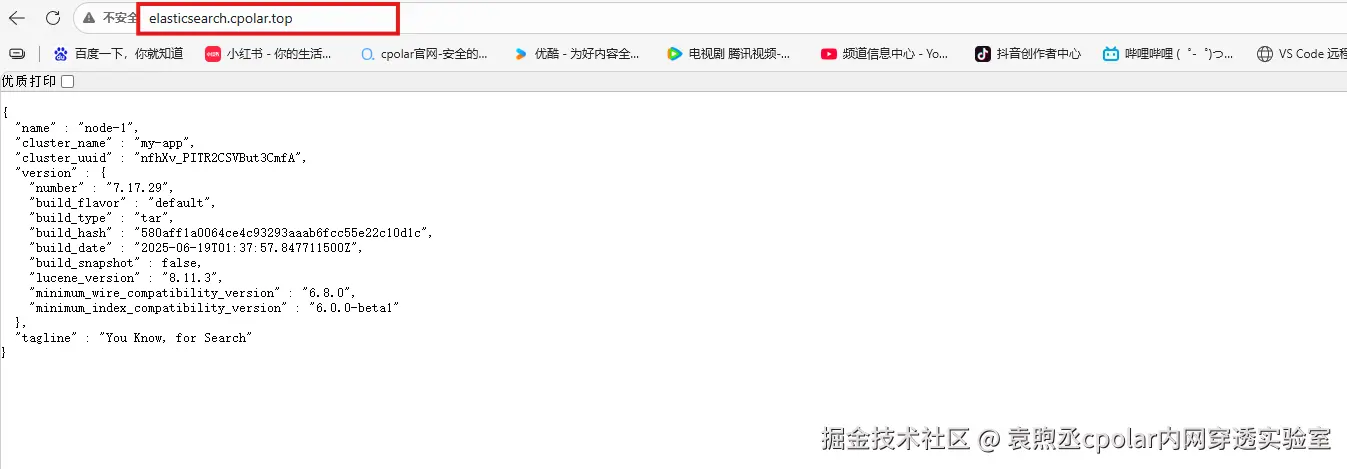Click the "my-app" cluster_name value
The image size is (1347, 469).
162,143
